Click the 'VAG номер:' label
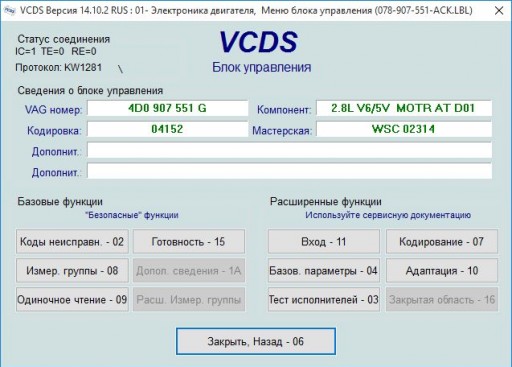512x367 pixels. [53, 110]
